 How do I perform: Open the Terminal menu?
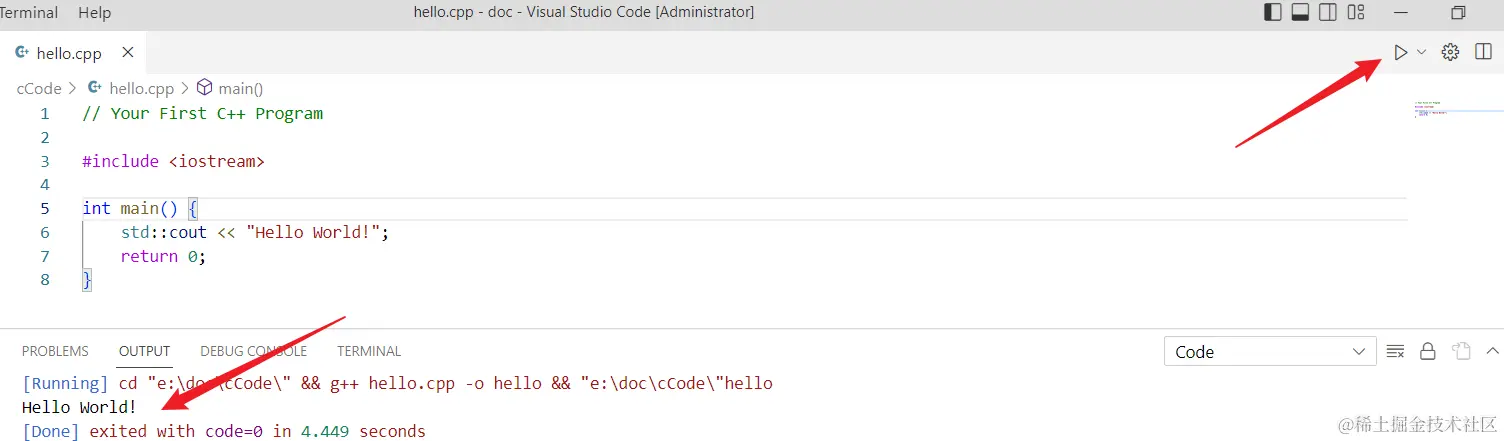coord(30,13)
